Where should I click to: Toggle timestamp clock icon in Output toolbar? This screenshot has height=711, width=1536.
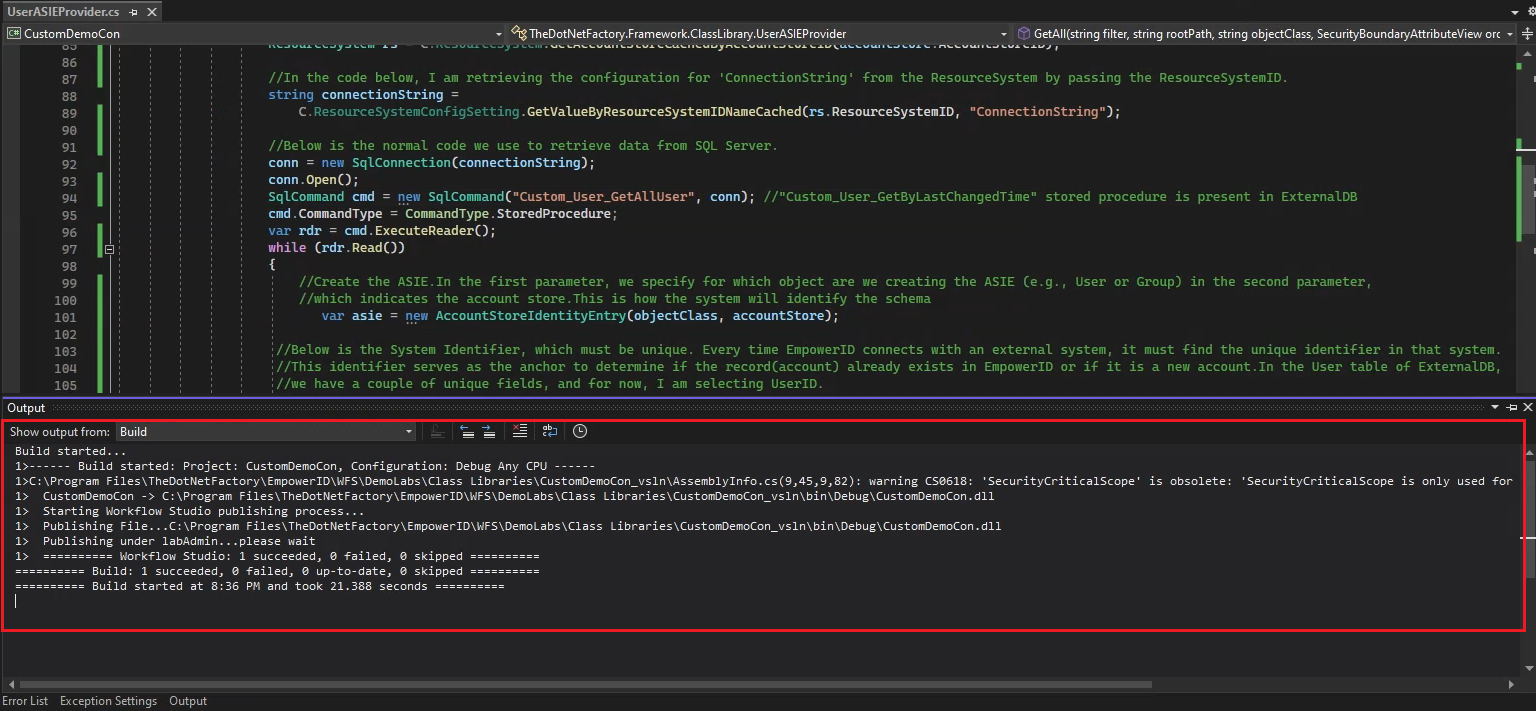click(580, 431)
